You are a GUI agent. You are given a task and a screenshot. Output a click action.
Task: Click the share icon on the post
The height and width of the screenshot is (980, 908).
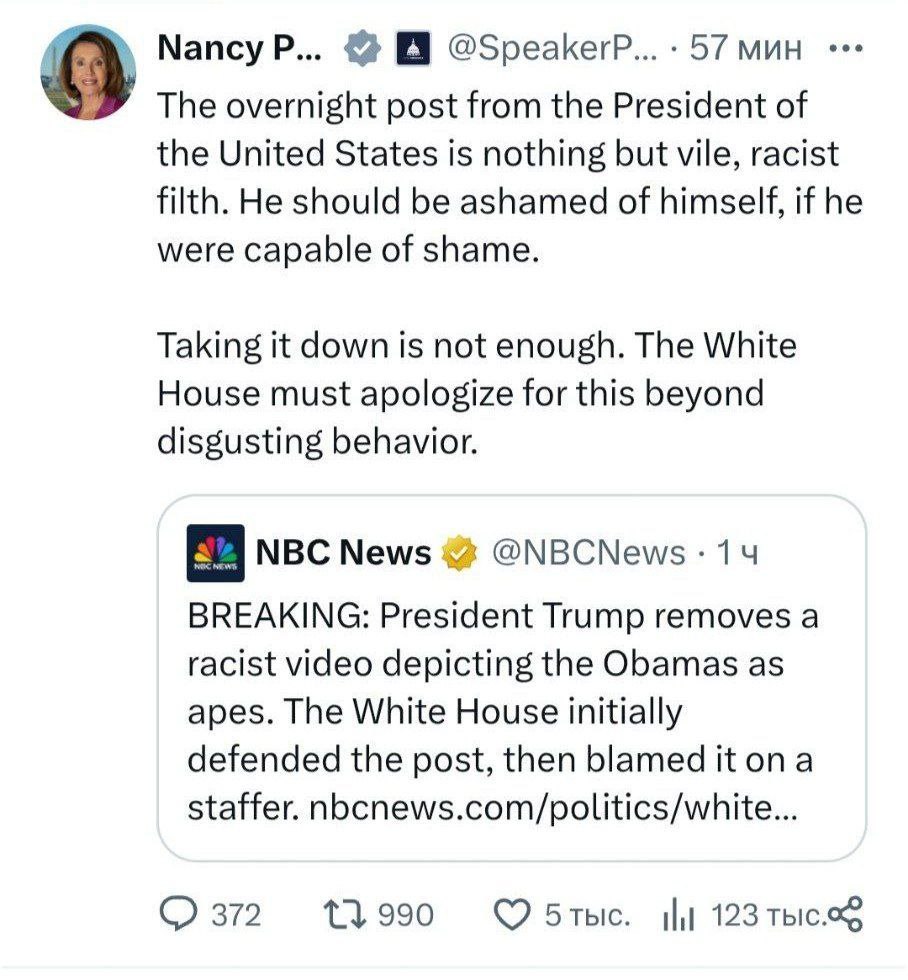[x=845, y=913]
